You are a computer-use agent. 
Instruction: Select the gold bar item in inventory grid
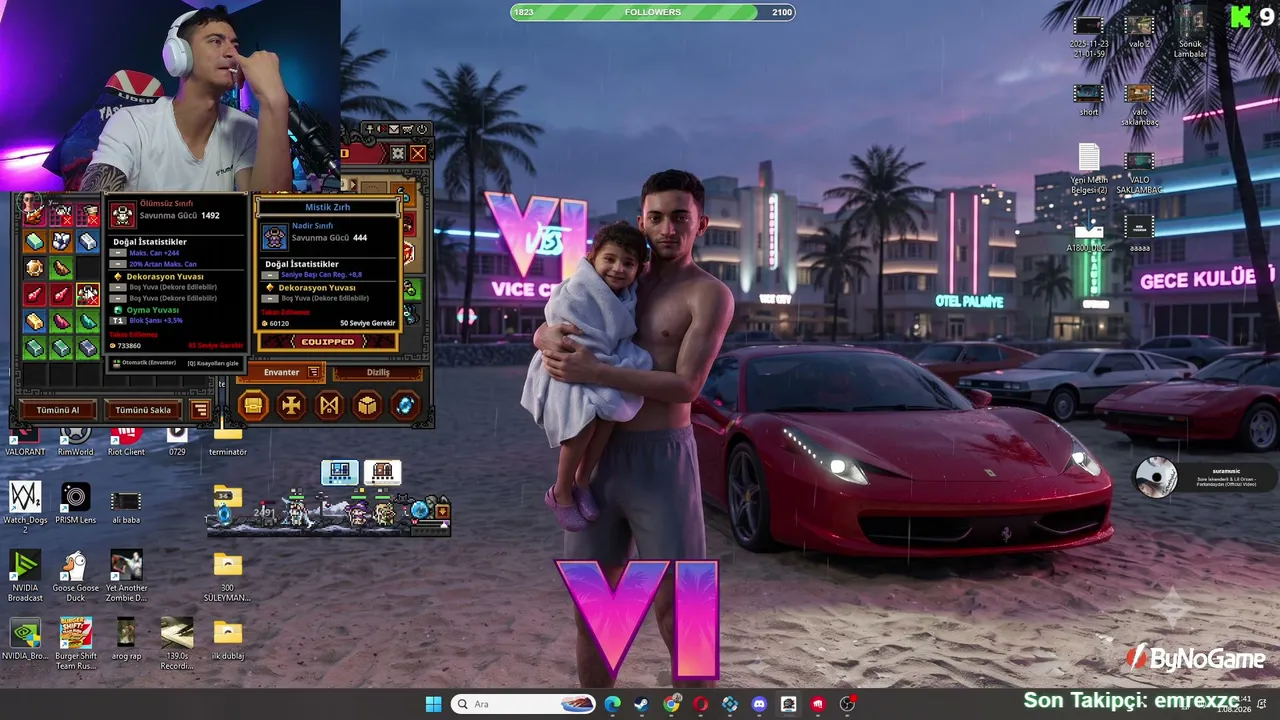(x=35, y=321)
